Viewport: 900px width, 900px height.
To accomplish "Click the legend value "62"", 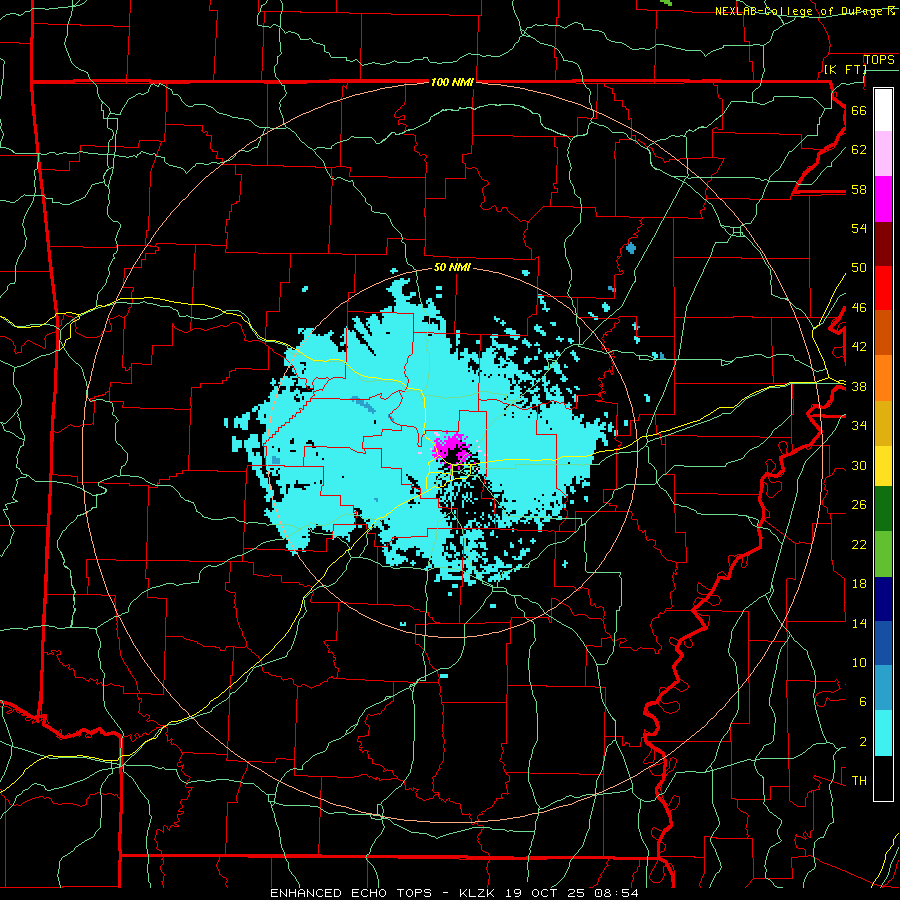I will 859,150.
